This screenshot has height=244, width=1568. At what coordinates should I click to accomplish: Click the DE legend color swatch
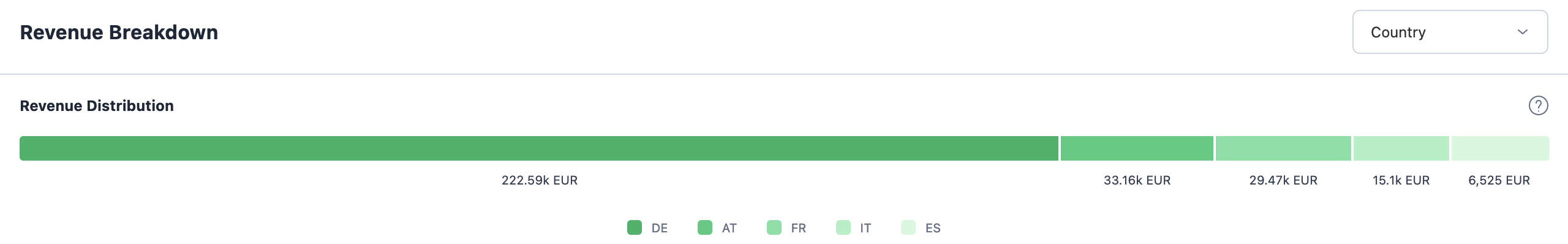point(635,227)
